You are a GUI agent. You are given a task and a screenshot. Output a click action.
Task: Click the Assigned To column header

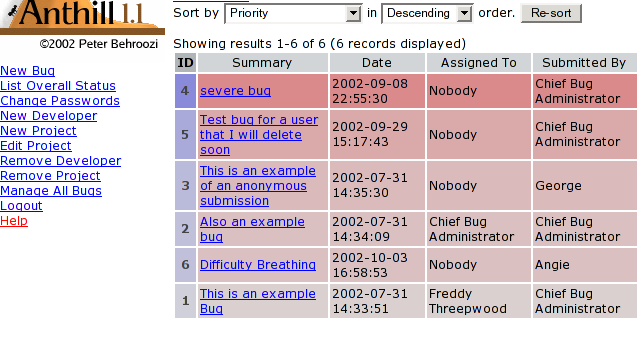coord(479,62)
